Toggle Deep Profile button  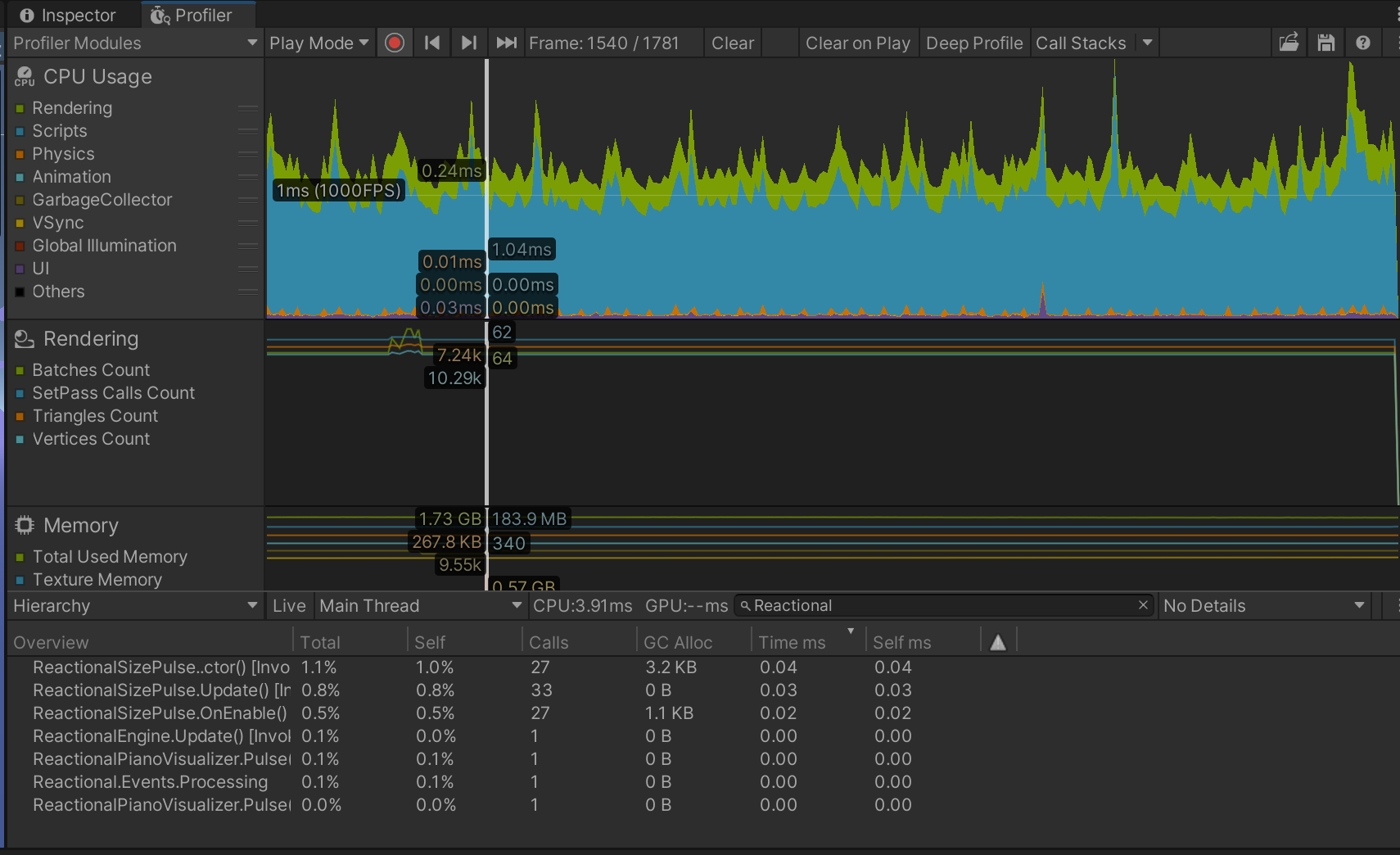coord(974,43)
